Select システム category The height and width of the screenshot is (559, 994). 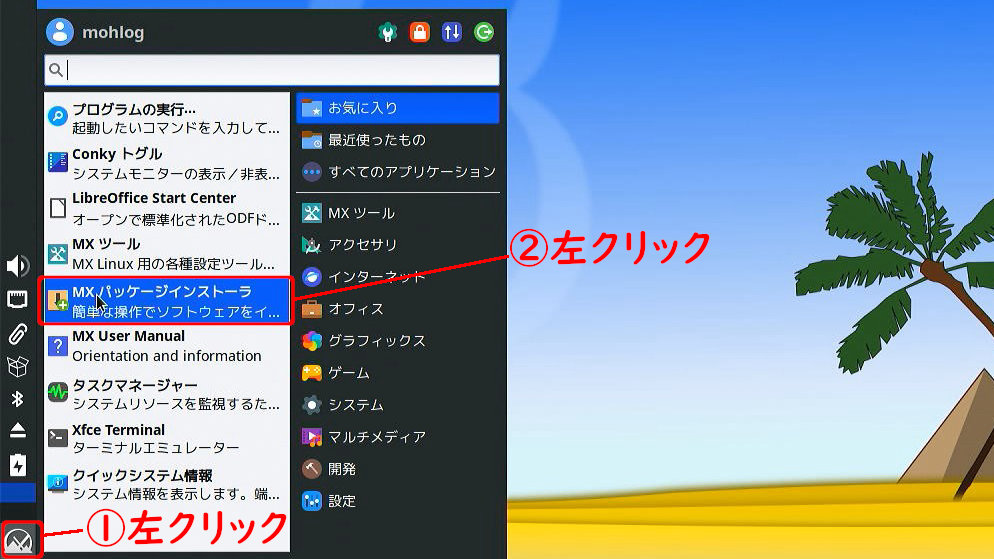(398, 404)
